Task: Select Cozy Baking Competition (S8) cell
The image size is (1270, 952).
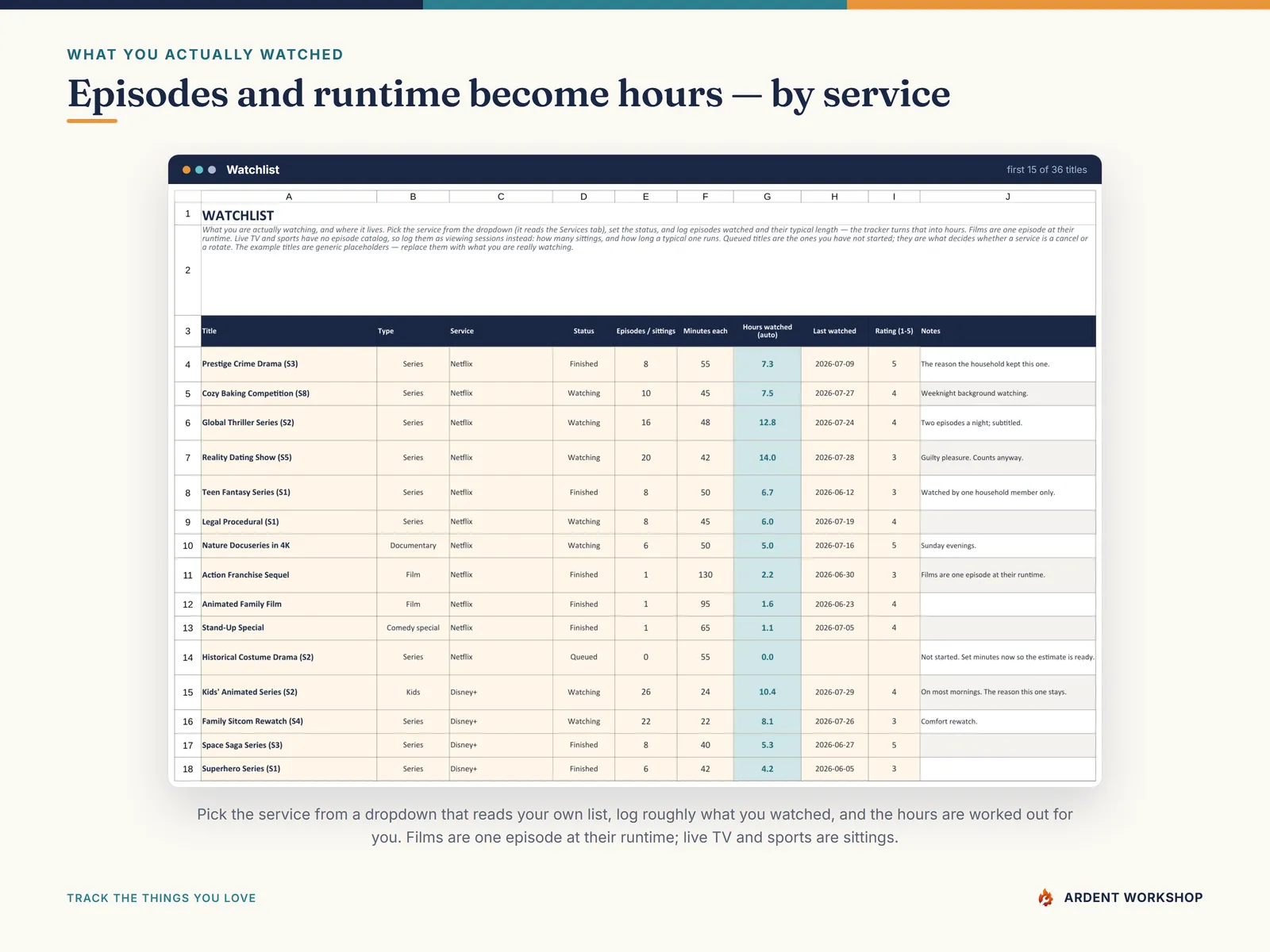Action: 289,393
